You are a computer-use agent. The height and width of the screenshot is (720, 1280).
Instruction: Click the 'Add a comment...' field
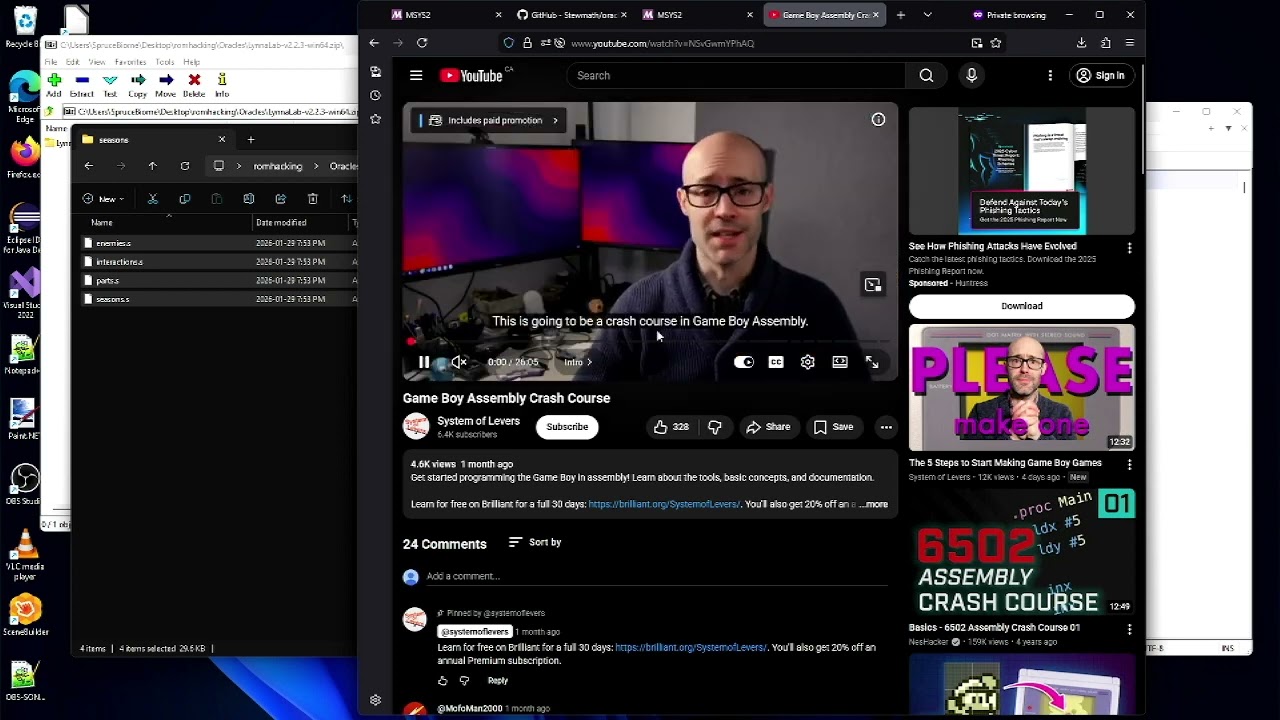coord(657,576)
